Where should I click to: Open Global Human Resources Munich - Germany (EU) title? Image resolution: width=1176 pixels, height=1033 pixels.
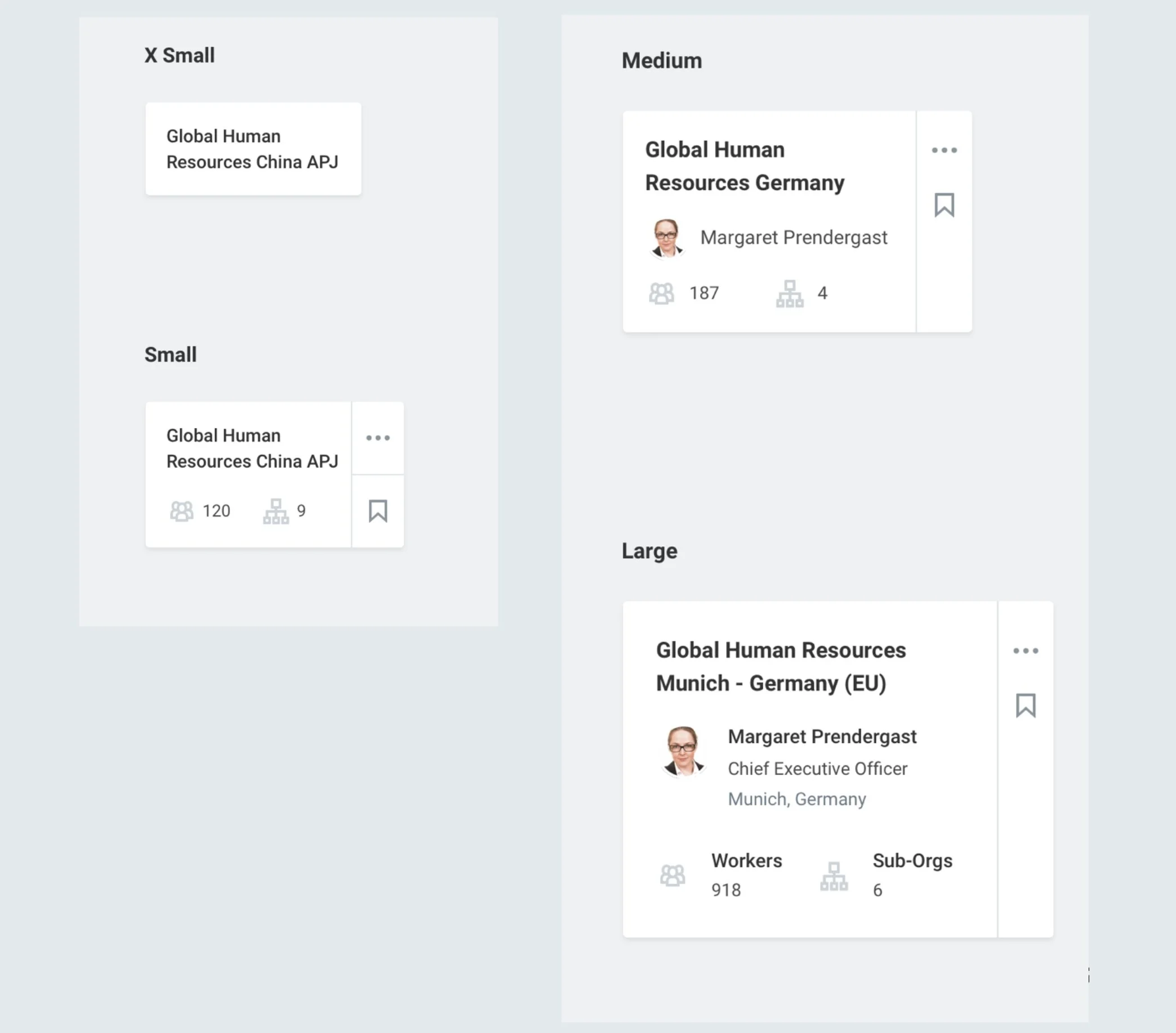point(781,667)
